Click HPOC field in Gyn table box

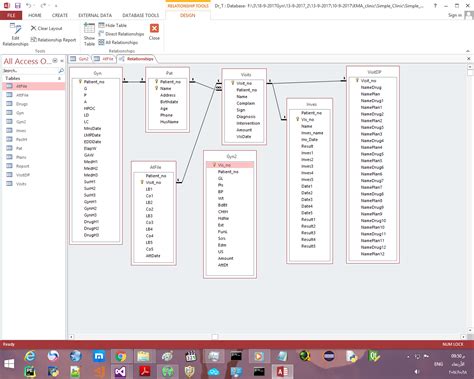coord(89,108)
